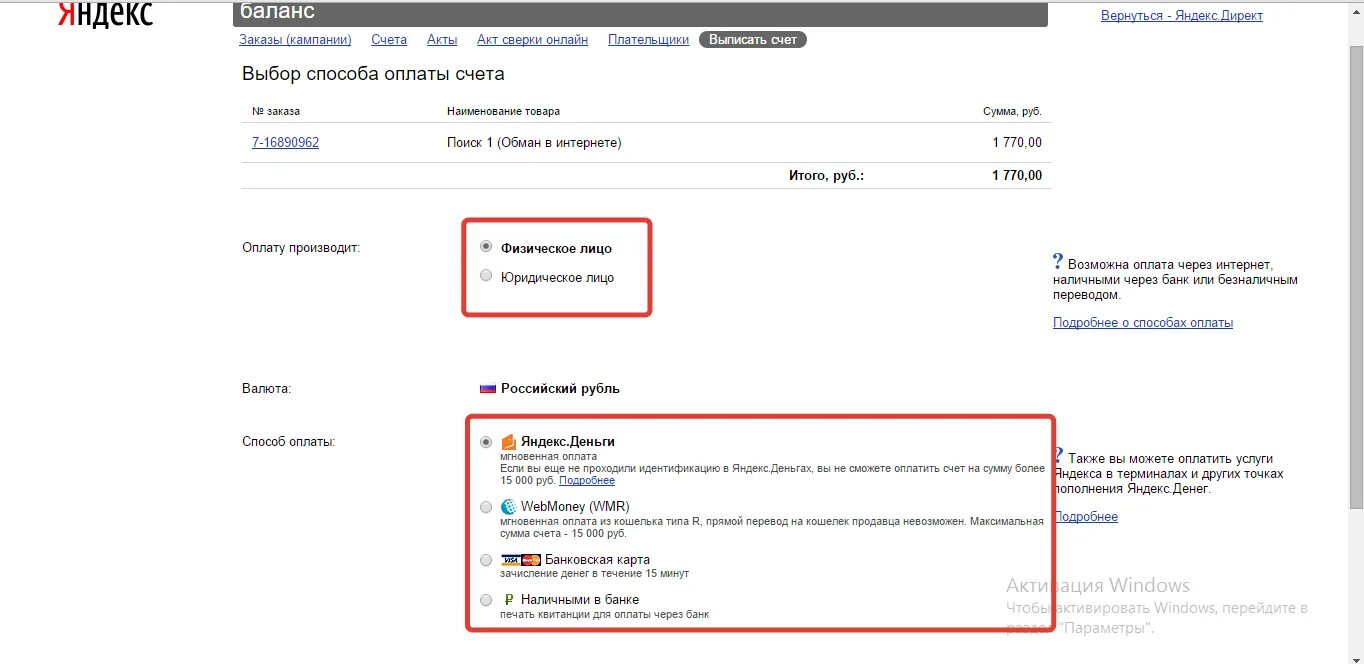Click the Visa MasterCard card icon
Screen dimensions: 1364x664
point(520,560)
